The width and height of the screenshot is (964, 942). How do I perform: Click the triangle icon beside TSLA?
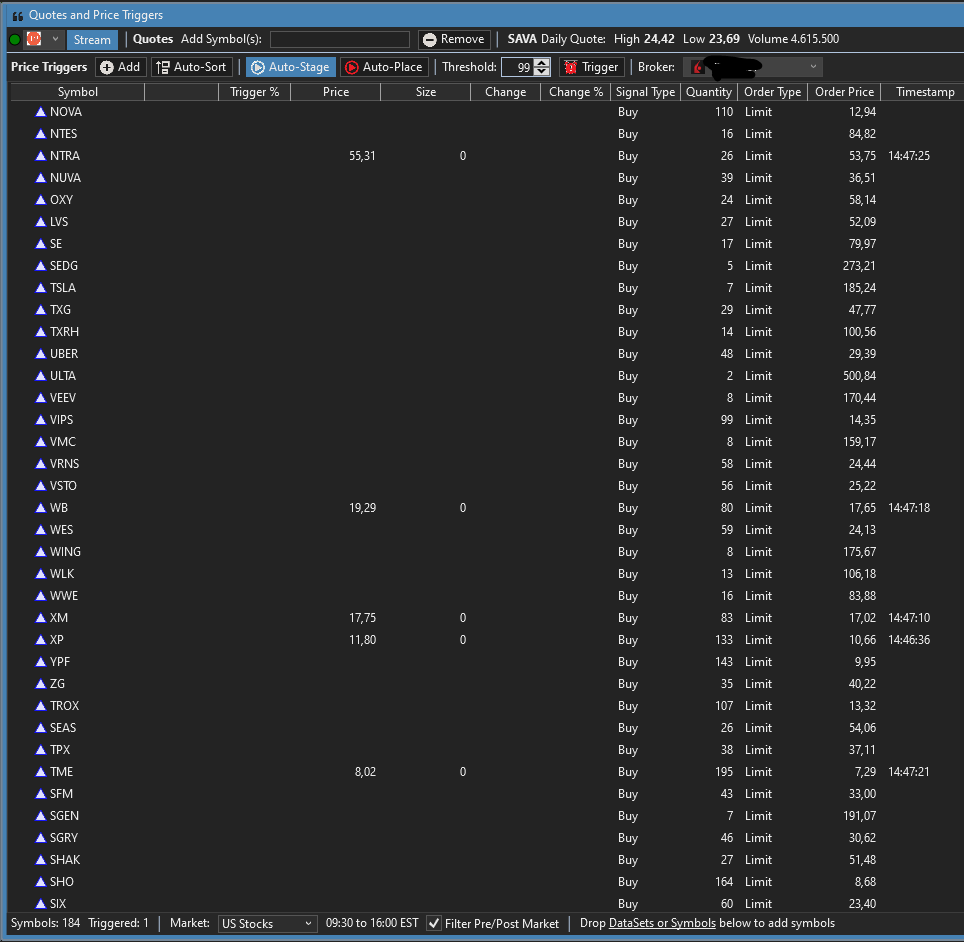(x=41, y=288)
